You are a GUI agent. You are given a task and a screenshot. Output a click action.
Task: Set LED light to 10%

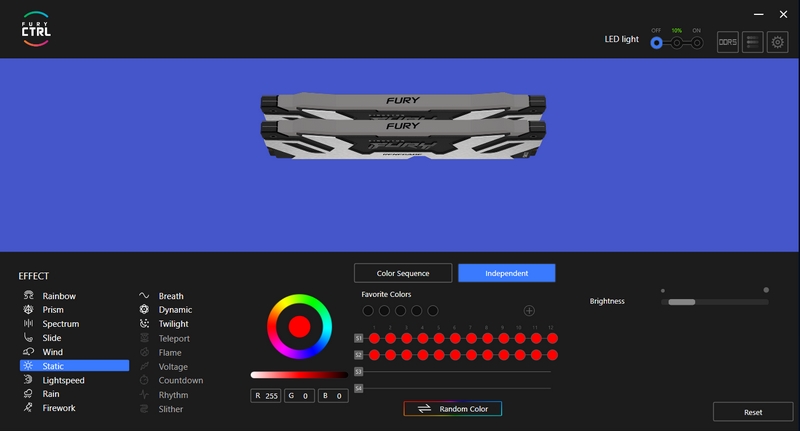[x=677, y=43]
